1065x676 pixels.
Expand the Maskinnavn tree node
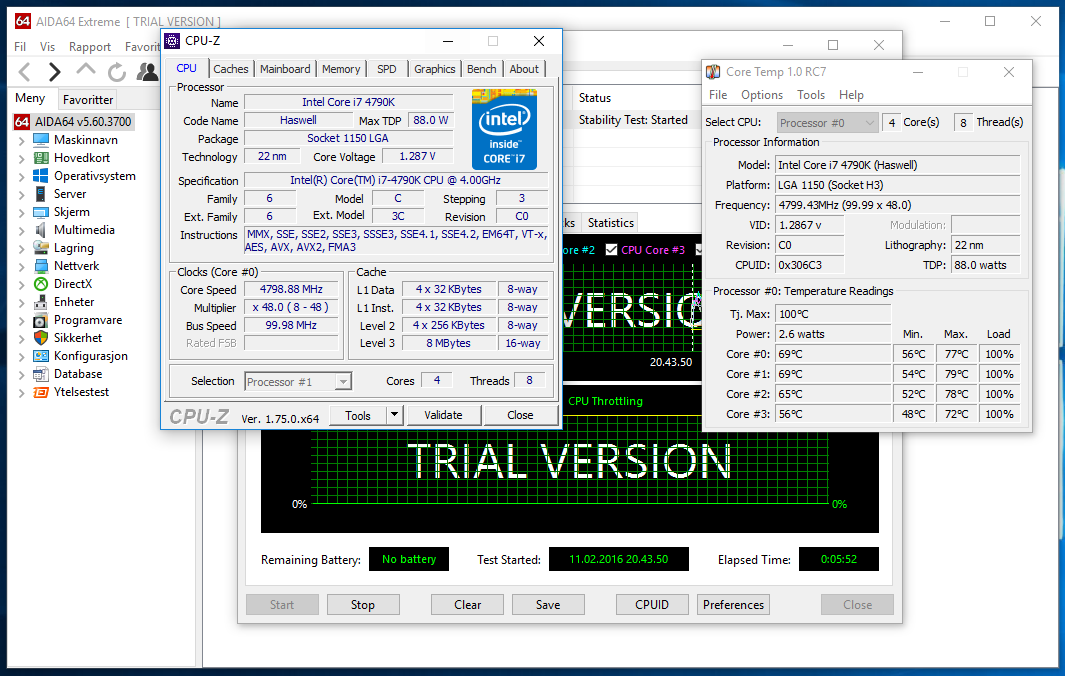coord(21,141)
